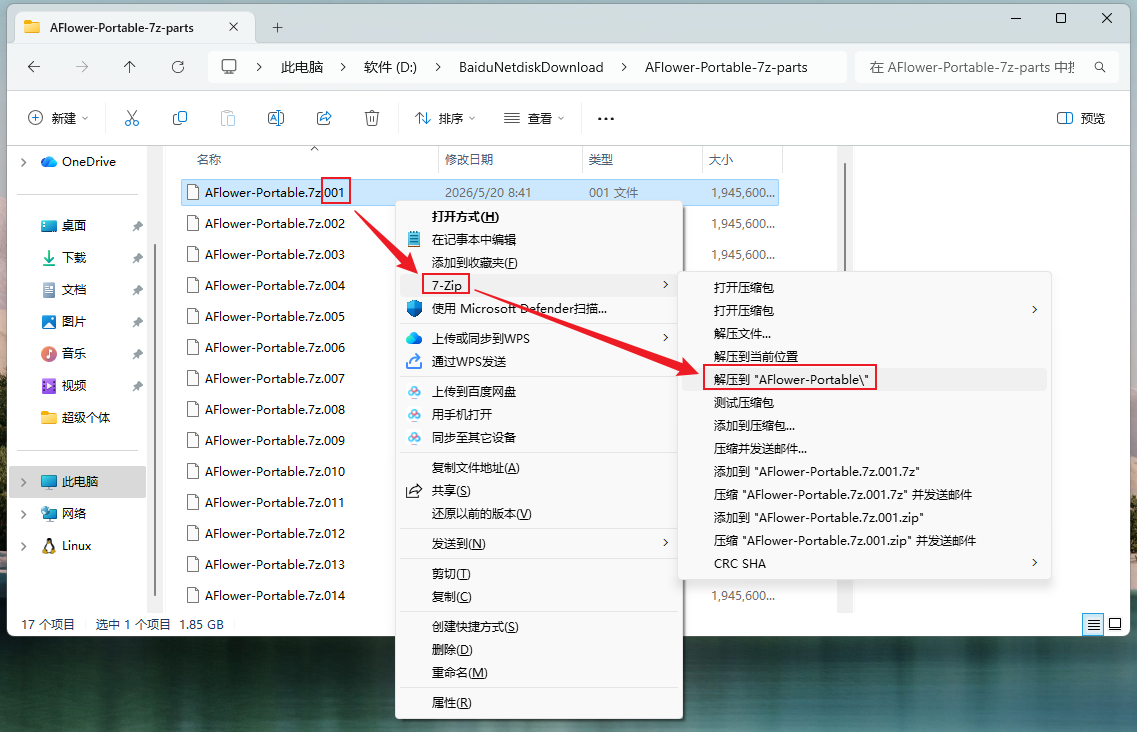This screenshot has height=732, width=1137.
Task: Expand the CRC SHA submenu arrow
Action: tap(1034, 563)
